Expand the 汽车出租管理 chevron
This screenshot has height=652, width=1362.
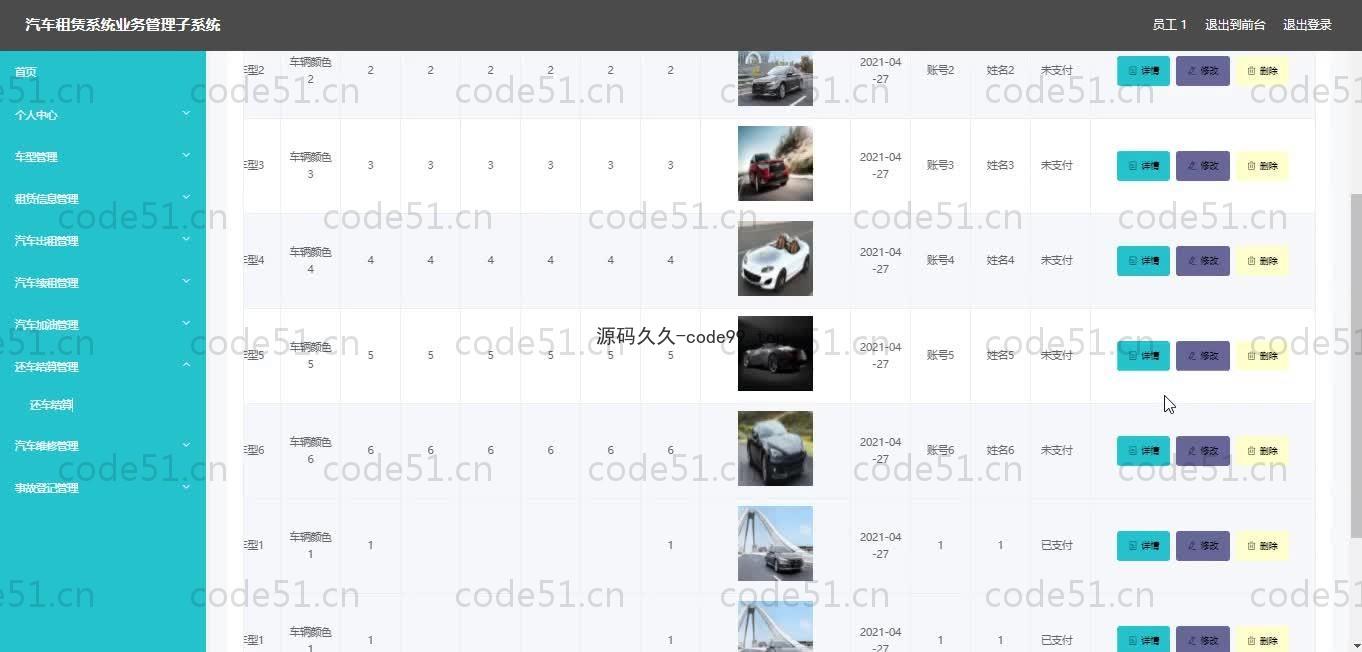pyautogui.click(x=186, y=240)
